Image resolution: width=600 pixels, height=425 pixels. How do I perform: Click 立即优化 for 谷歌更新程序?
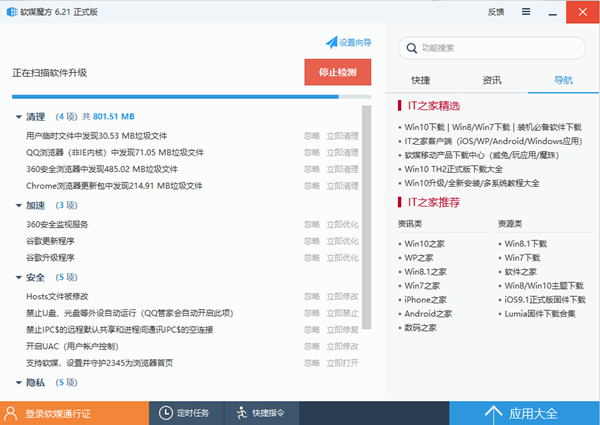[342, 241]
